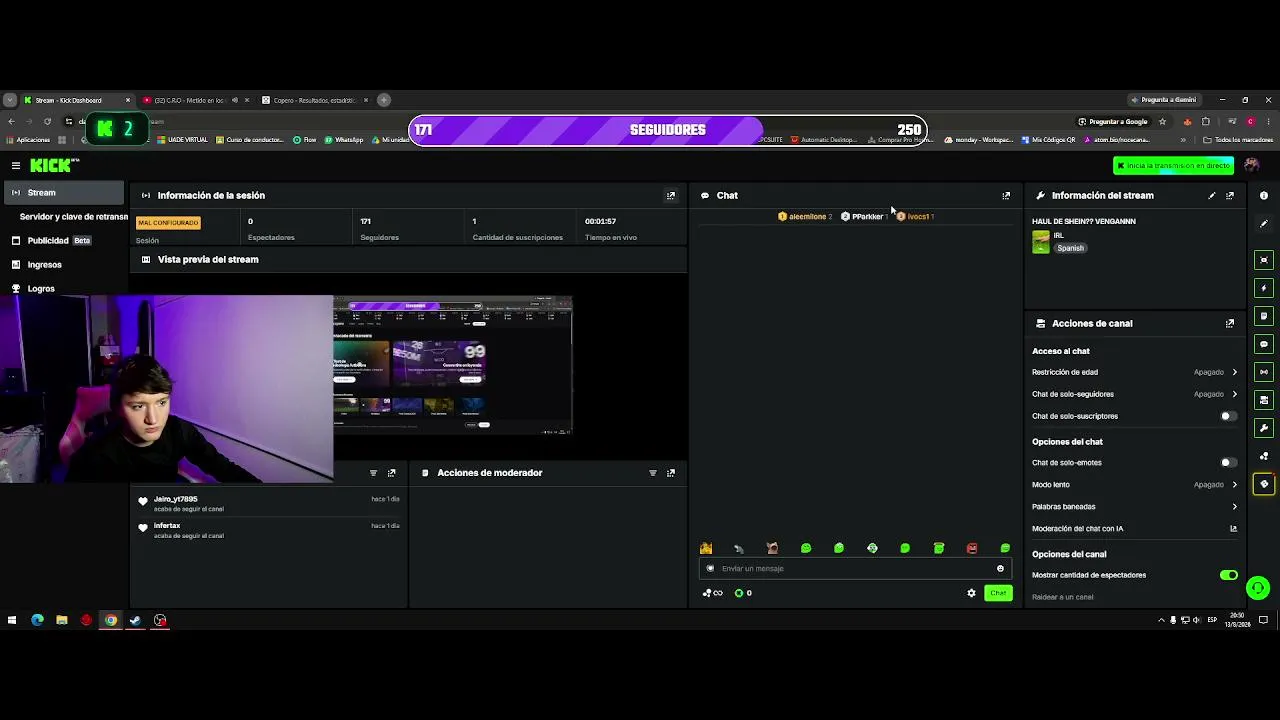Open filter dropdown in Acciones de moderador panel
The width and height of the screenshot is (1280, 720).
[653, 473]
